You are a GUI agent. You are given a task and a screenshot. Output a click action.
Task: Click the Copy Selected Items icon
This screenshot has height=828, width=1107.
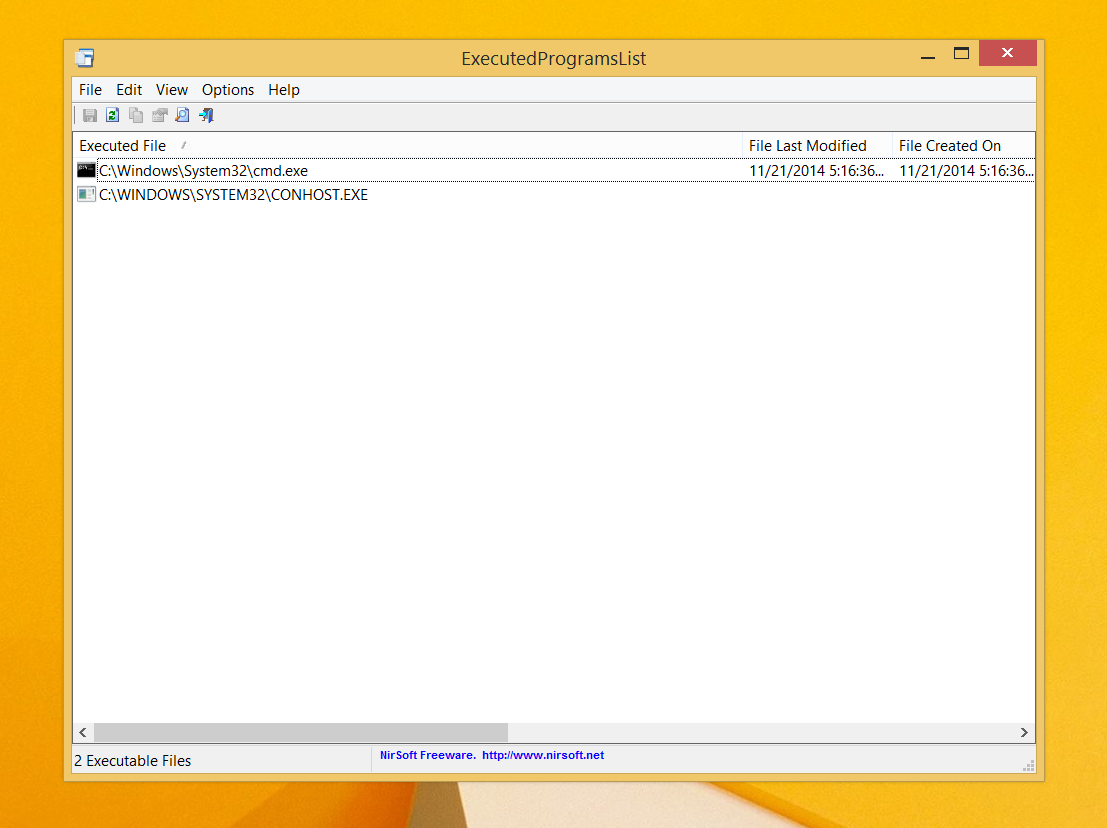coord(136,115)
